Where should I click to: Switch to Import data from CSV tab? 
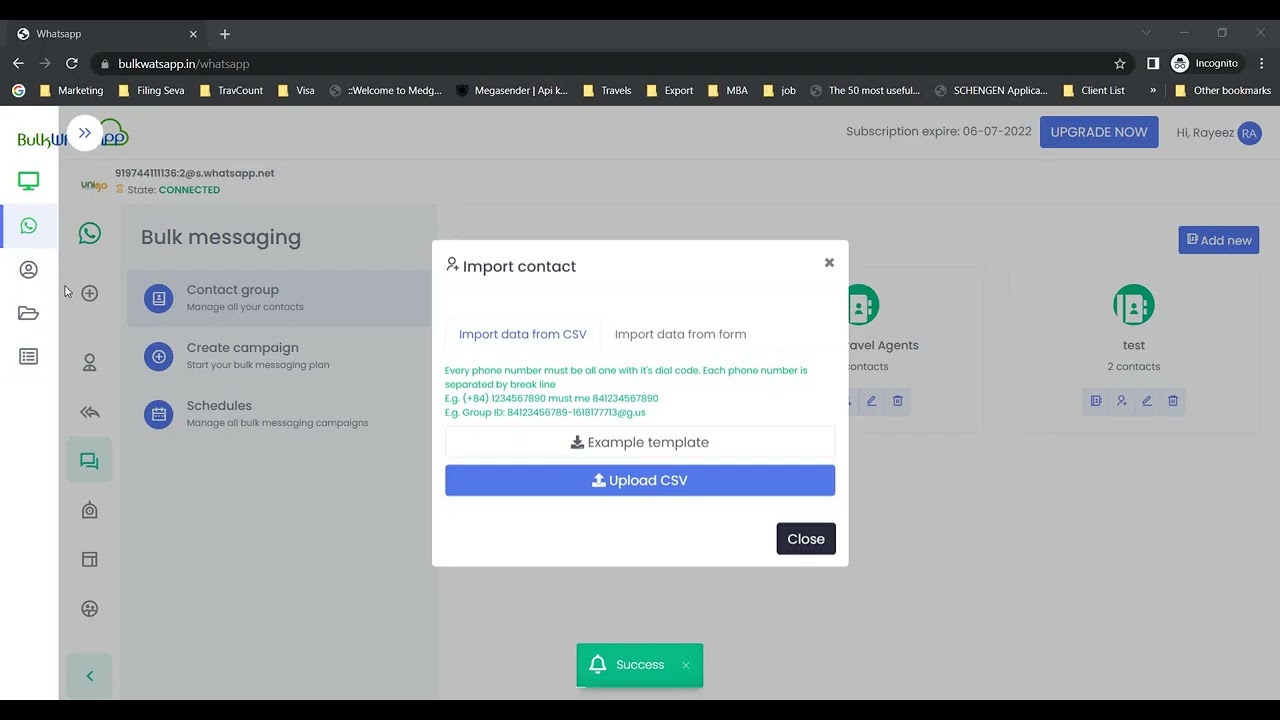(522, 334)
